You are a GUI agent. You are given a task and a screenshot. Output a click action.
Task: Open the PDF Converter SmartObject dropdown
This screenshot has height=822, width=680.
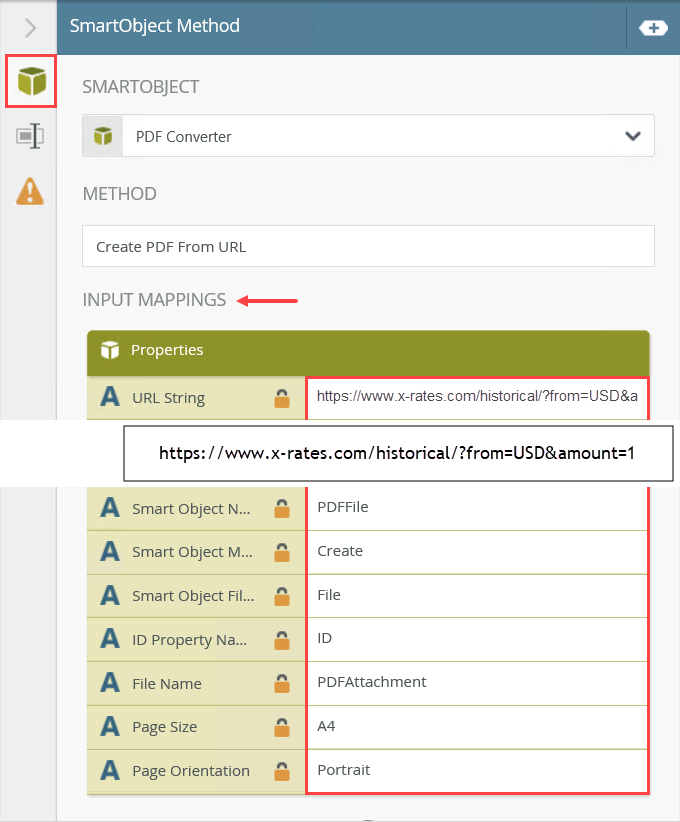(x=368, y=136)
